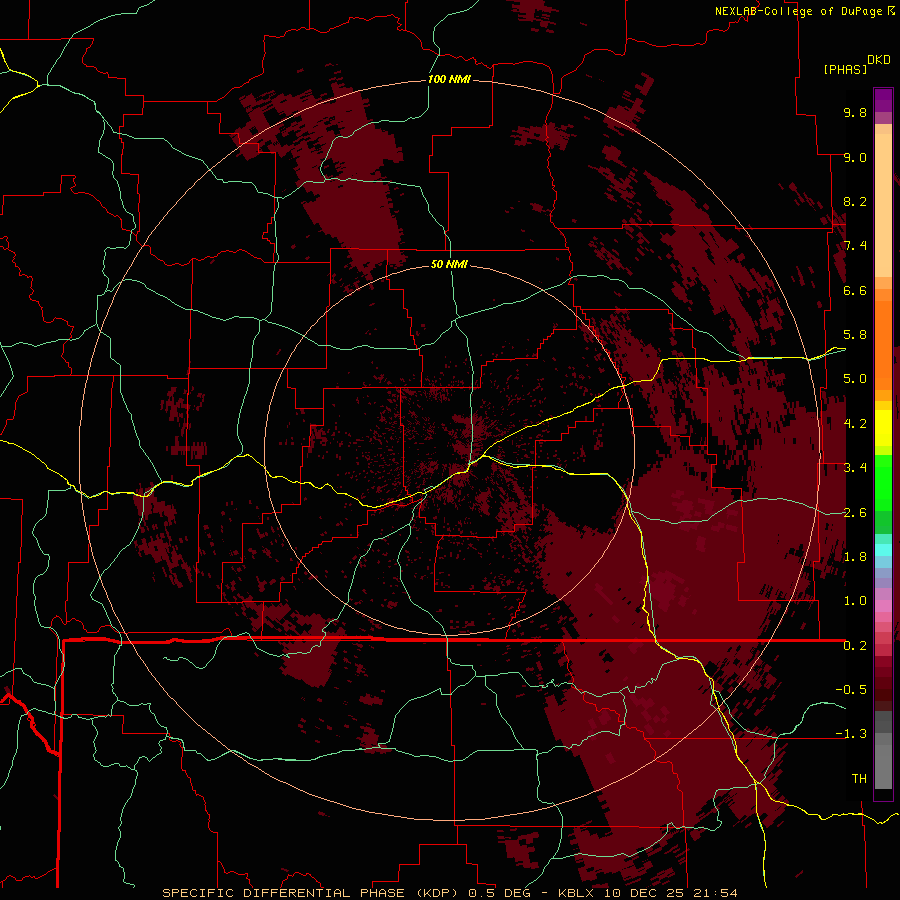Click the 2.6 value on the color scale
900x900 pixels.
tap(855, 513)
